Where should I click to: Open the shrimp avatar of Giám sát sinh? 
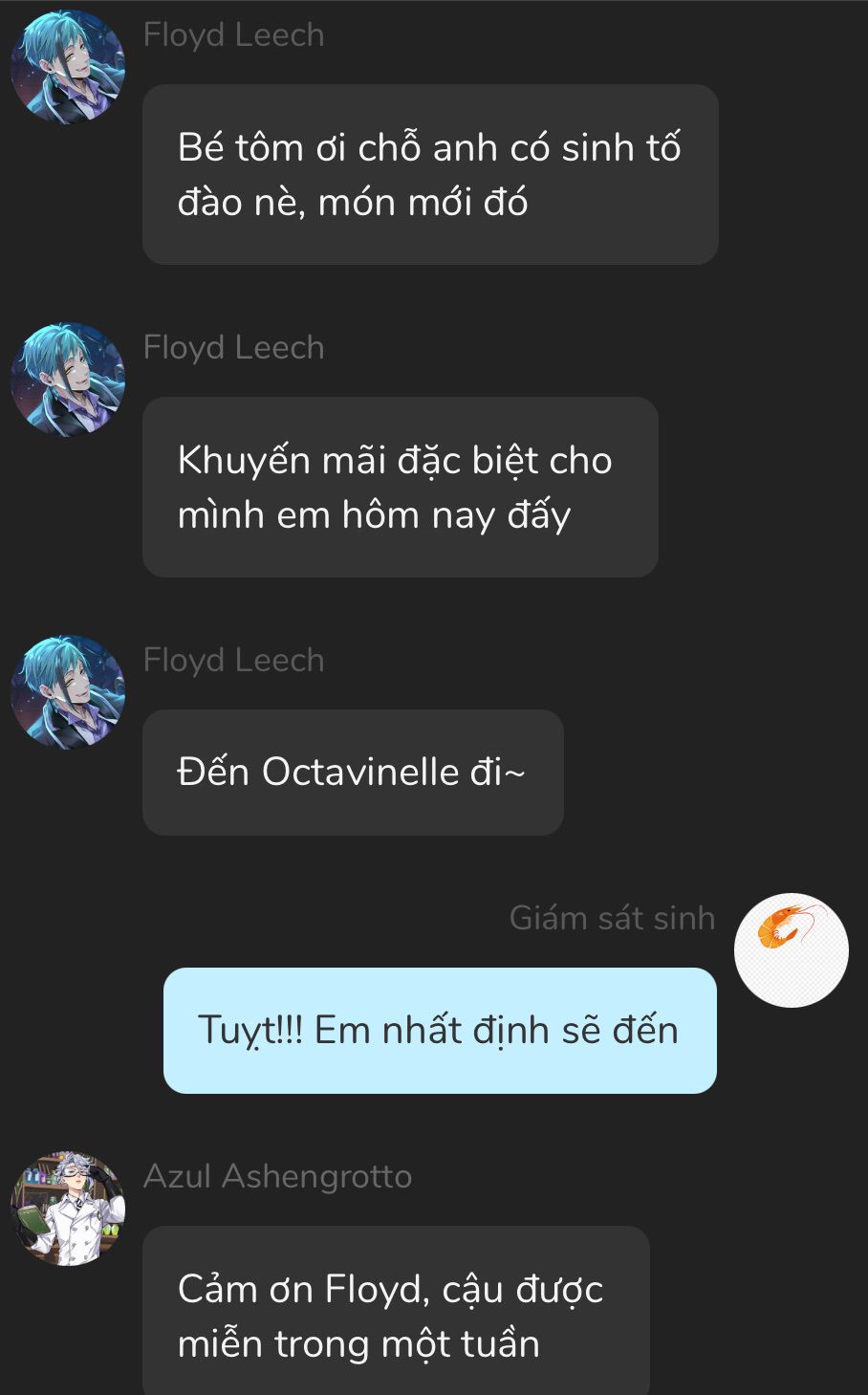point(791,949)
